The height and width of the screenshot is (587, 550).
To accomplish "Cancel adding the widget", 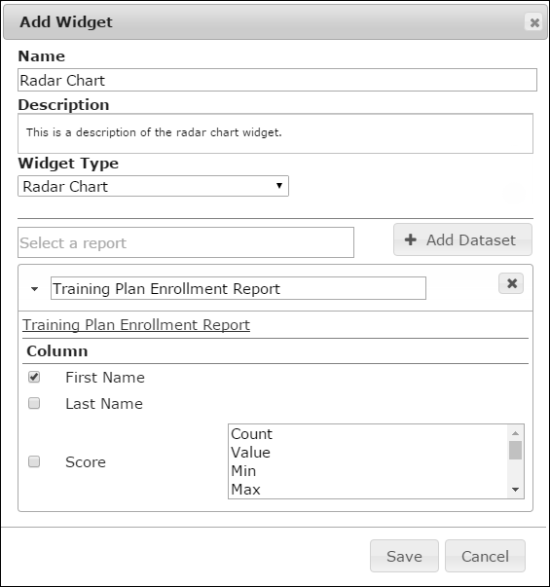I will pos(485,556).
